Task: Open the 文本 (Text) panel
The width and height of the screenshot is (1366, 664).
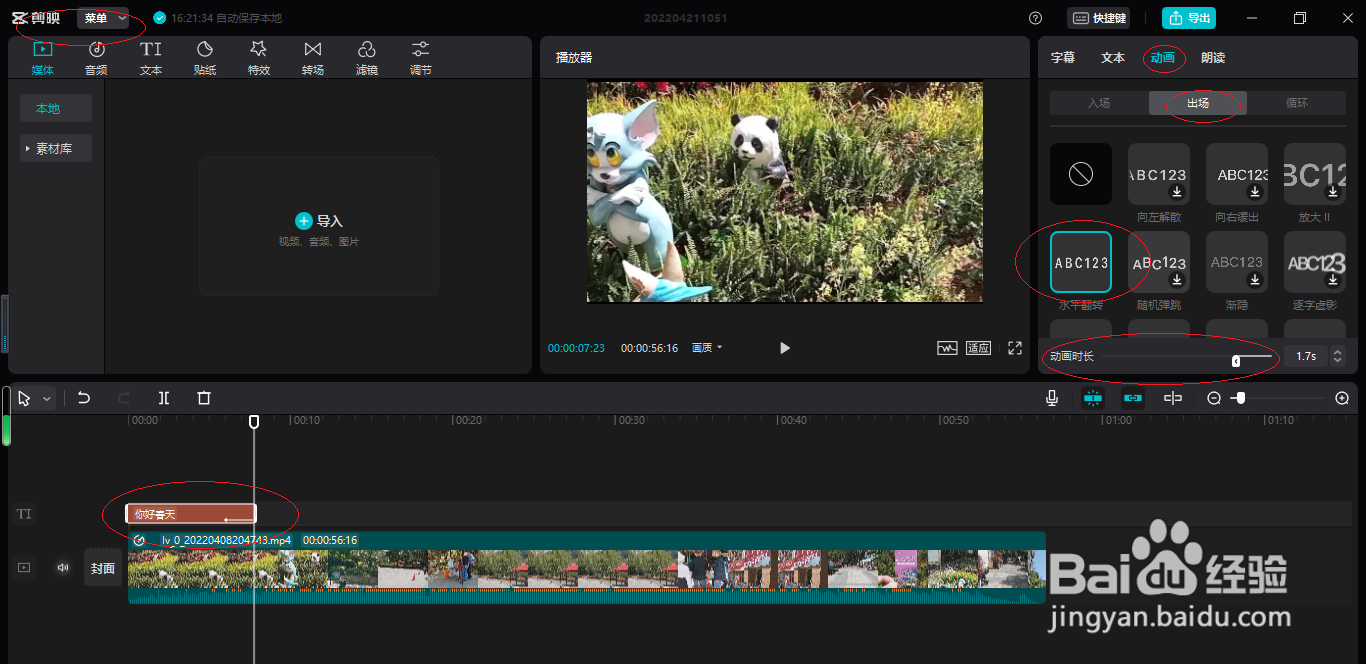Action: (151, 58)
